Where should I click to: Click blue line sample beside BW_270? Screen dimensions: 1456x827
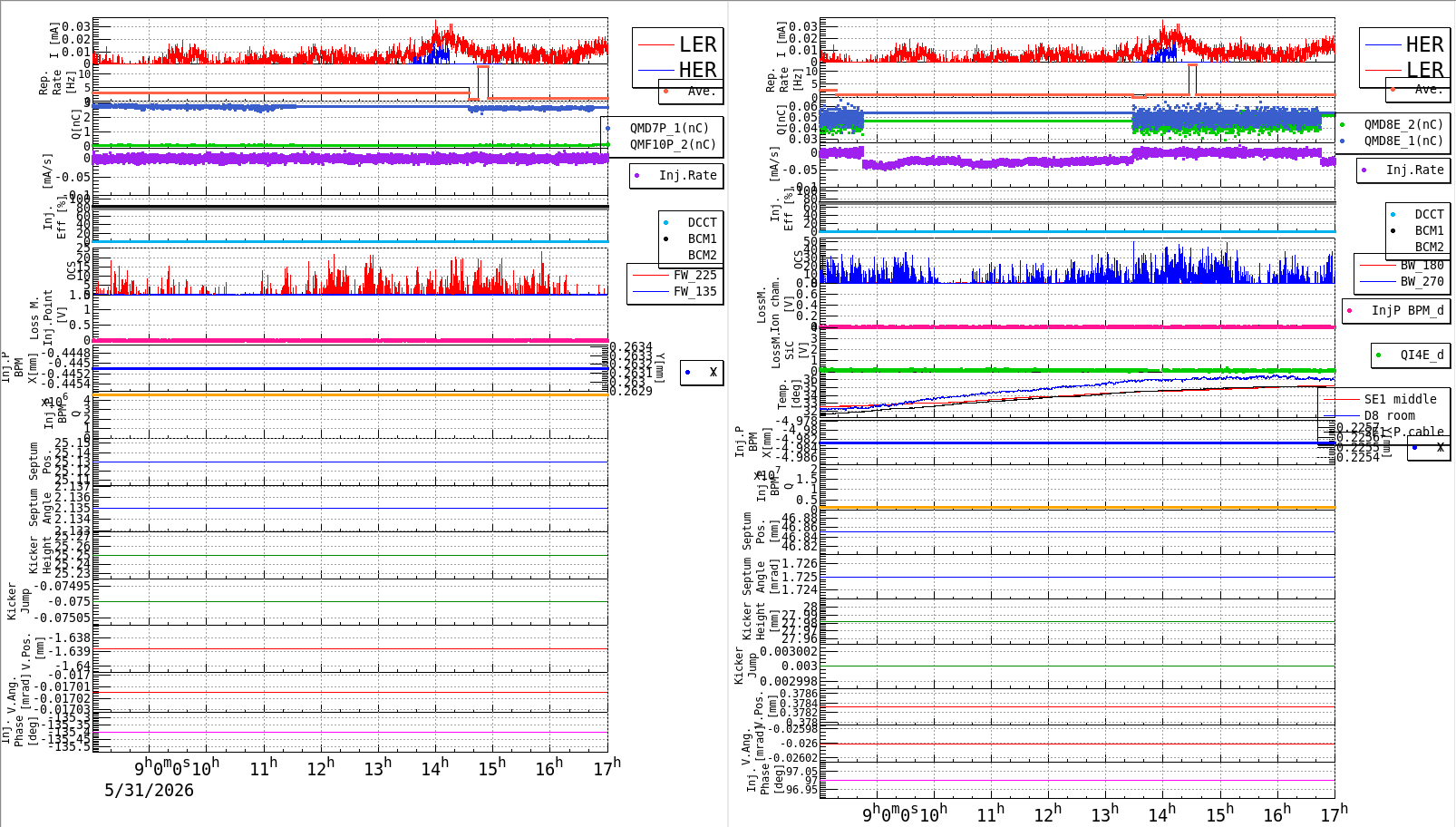click(1377, 281)
